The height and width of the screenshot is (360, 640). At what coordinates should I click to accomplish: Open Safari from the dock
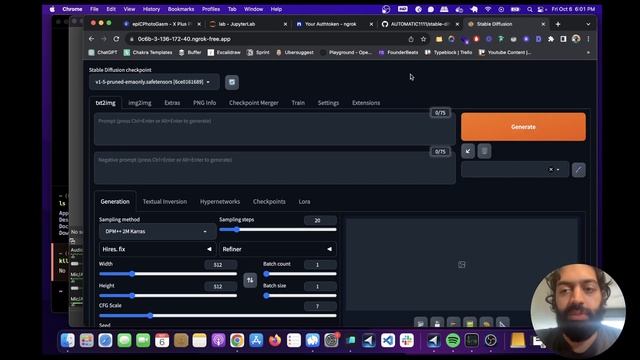[x=105, y=340]
